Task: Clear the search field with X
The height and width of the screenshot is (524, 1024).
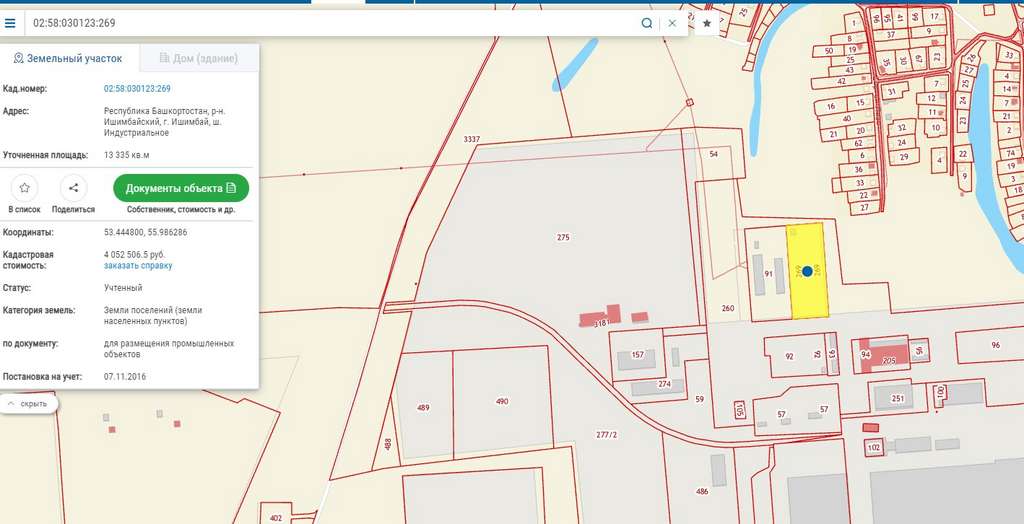Action: coord(672,23)
